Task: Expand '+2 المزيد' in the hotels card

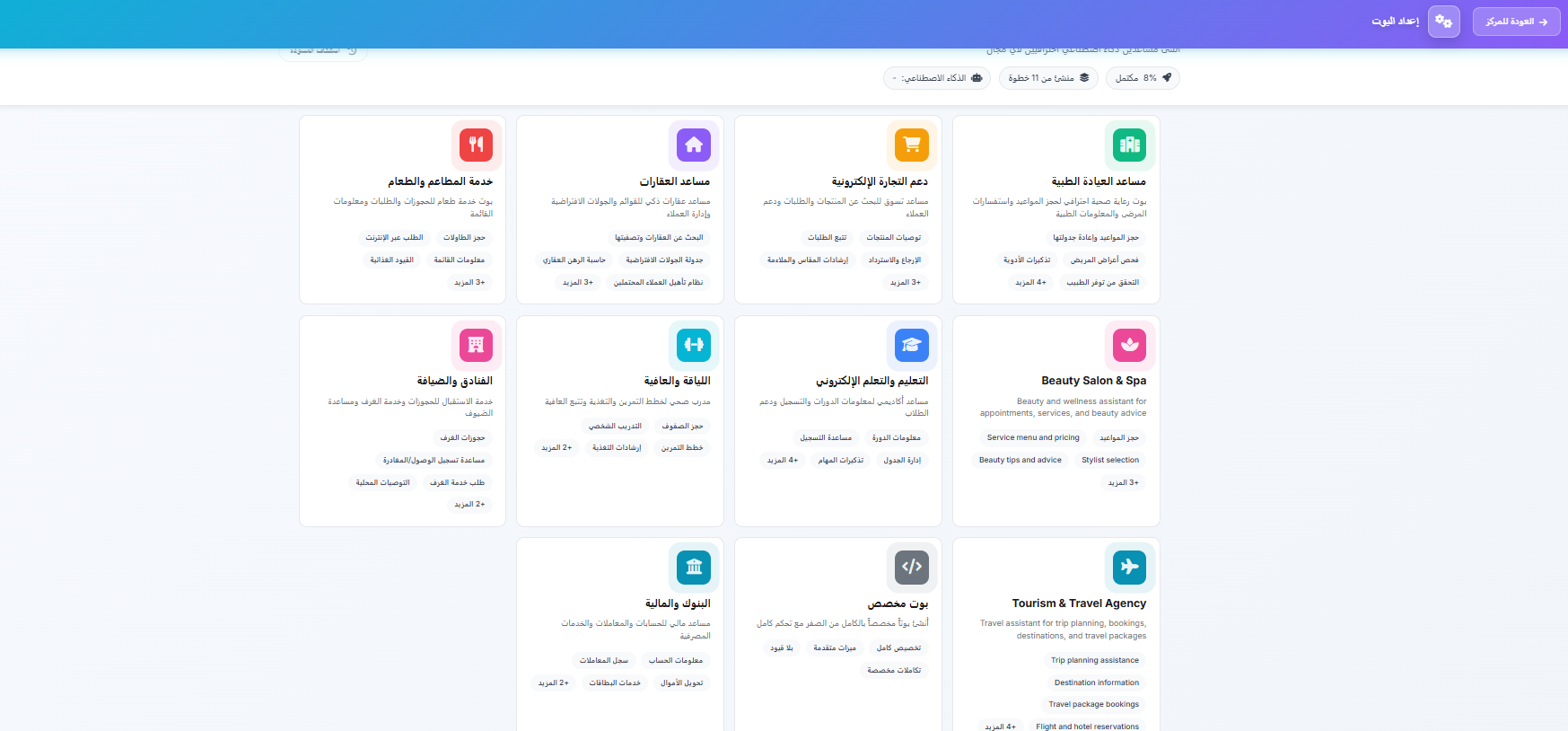Action: pyautogui.click(x=469, y=505)
